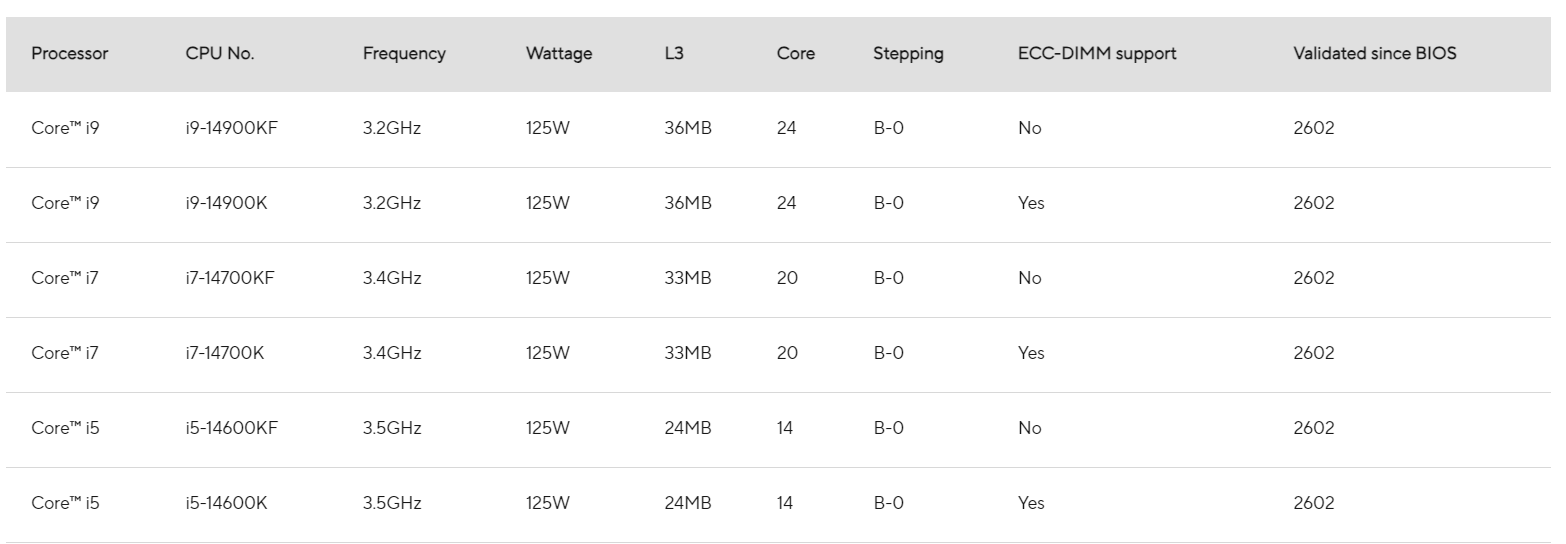Click the Yes ECC value for i5-14600K

pyautogui.click(x=1031, y=503)
